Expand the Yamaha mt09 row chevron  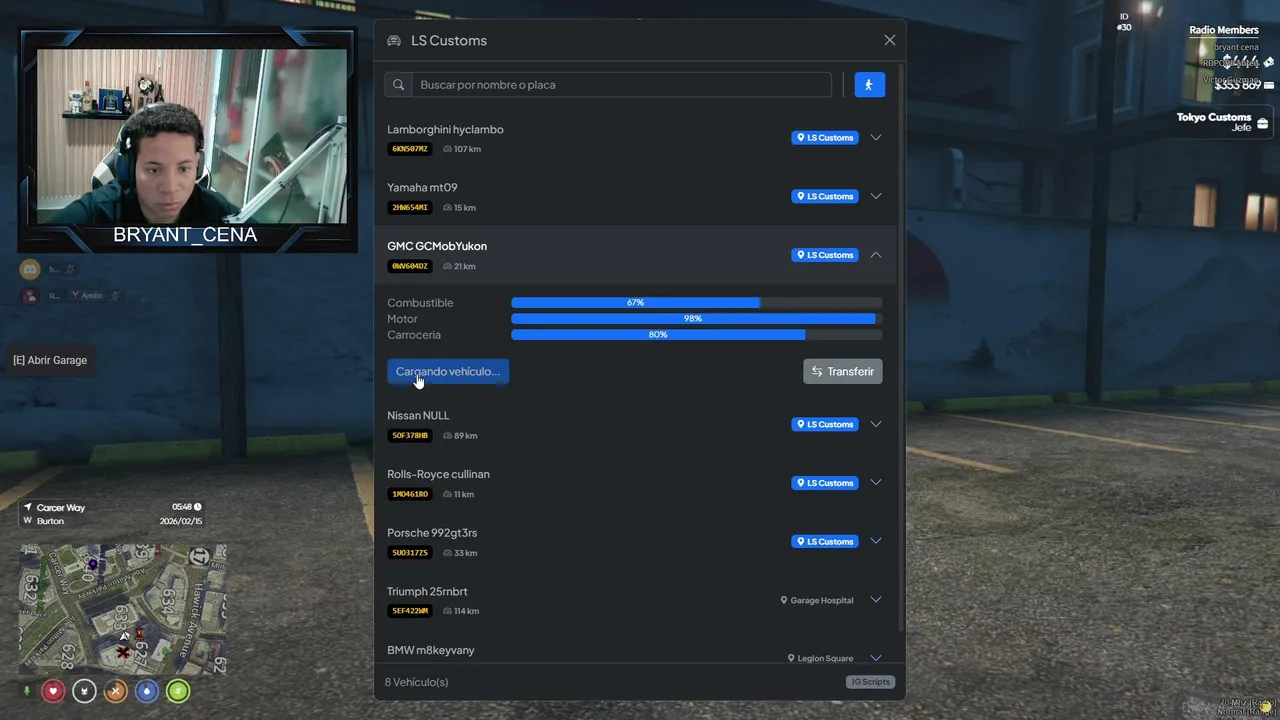875,196
